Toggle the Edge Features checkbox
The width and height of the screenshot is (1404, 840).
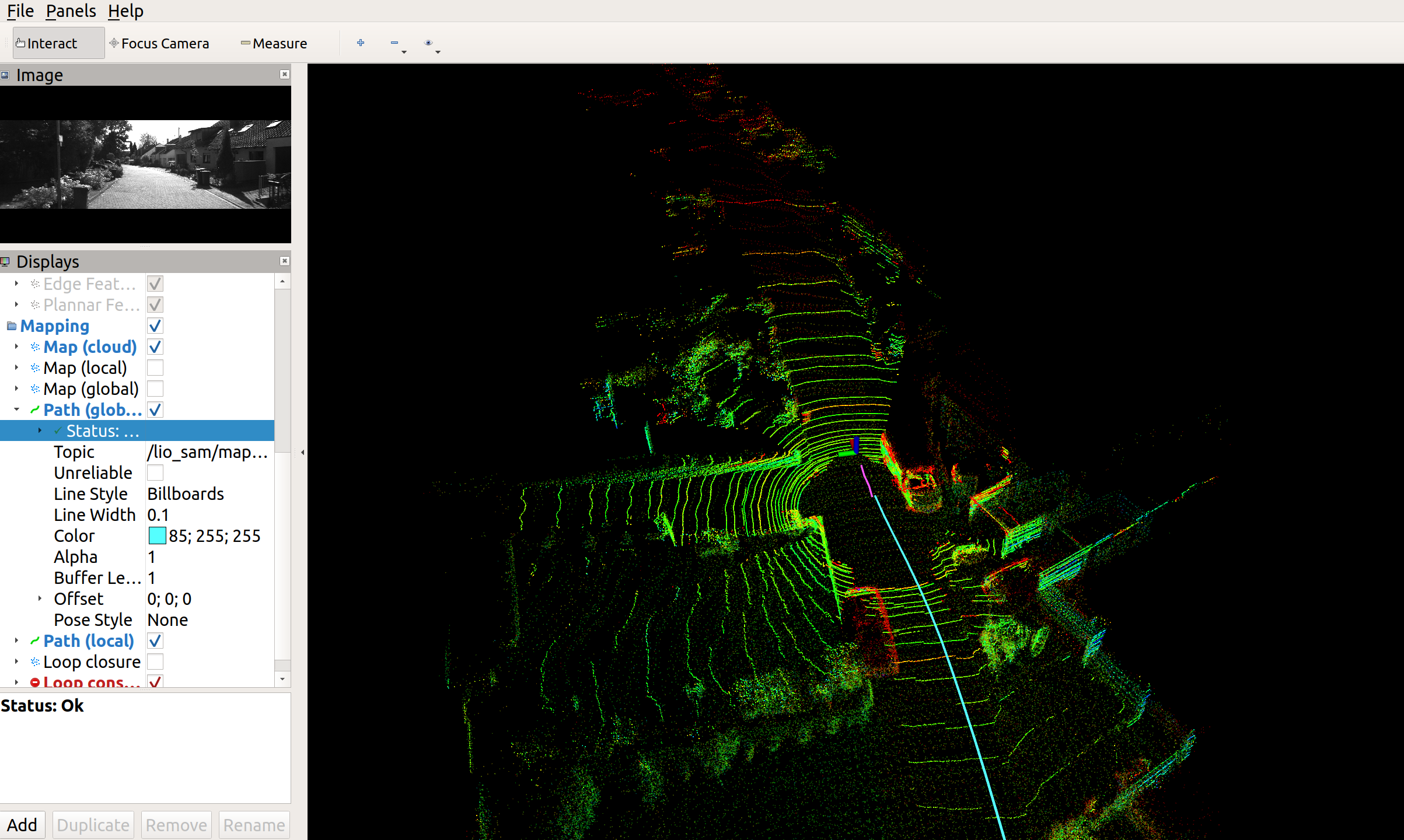tap(155, 284)
